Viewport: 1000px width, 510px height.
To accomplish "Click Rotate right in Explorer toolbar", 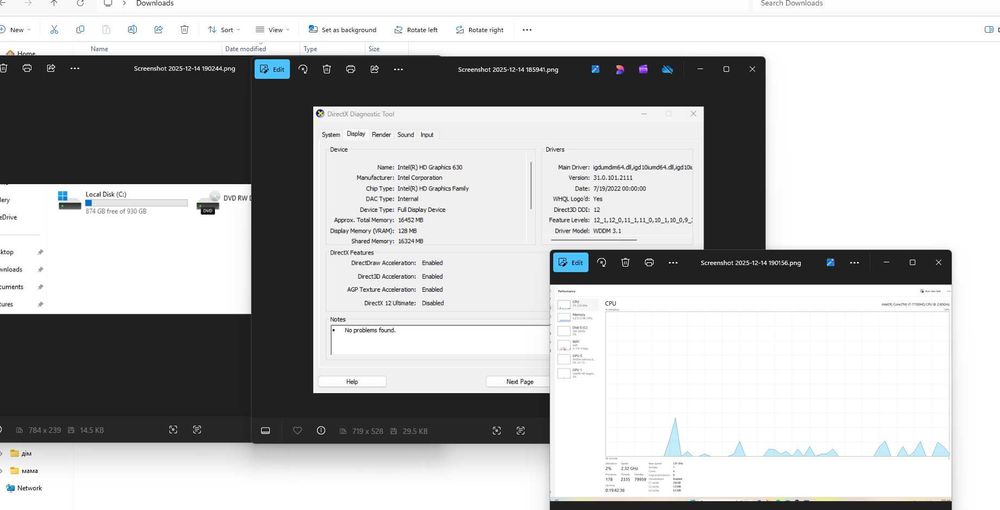I will pyautogui.click(x=480, y=29).
